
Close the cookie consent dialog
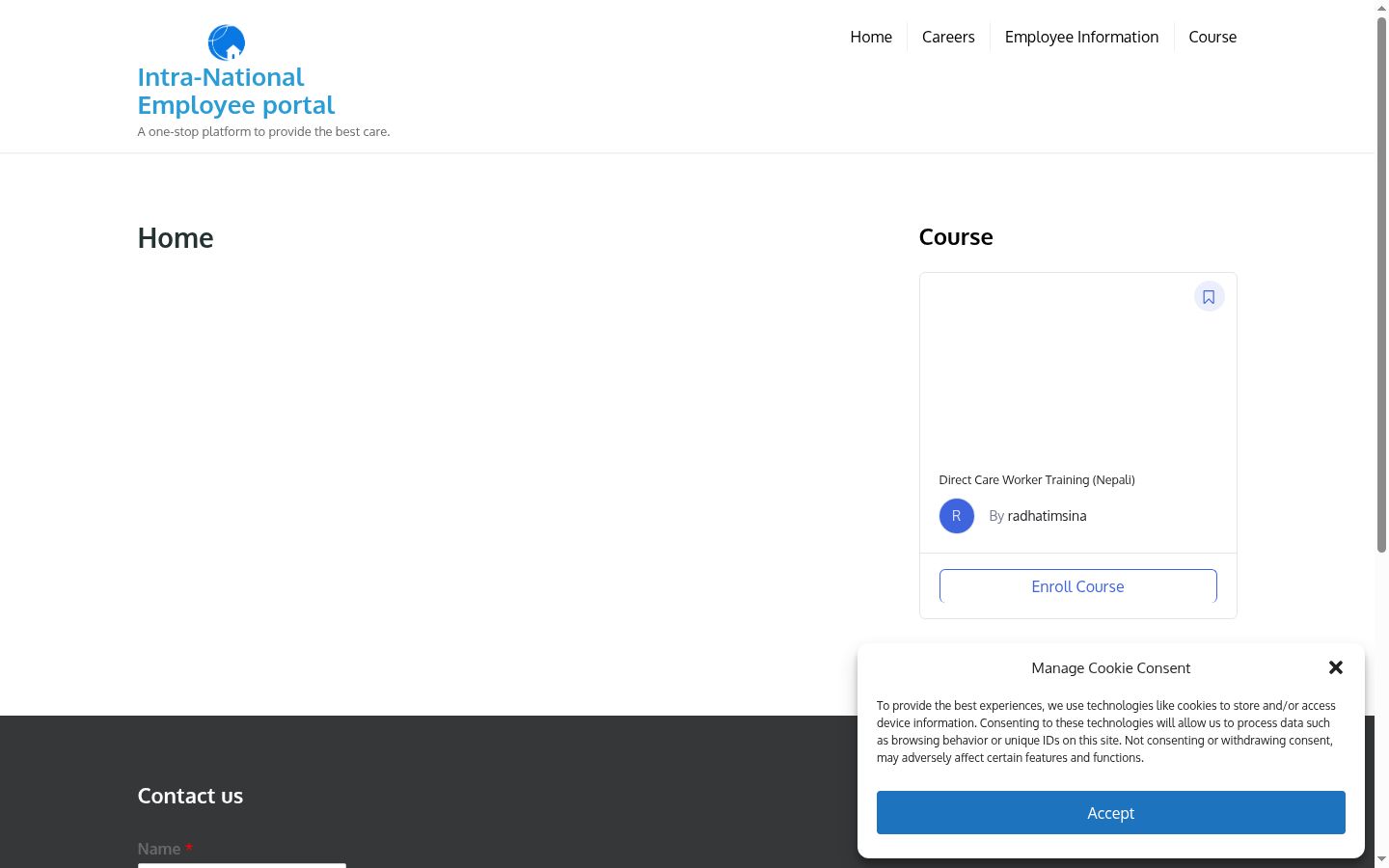point(1335,667)
